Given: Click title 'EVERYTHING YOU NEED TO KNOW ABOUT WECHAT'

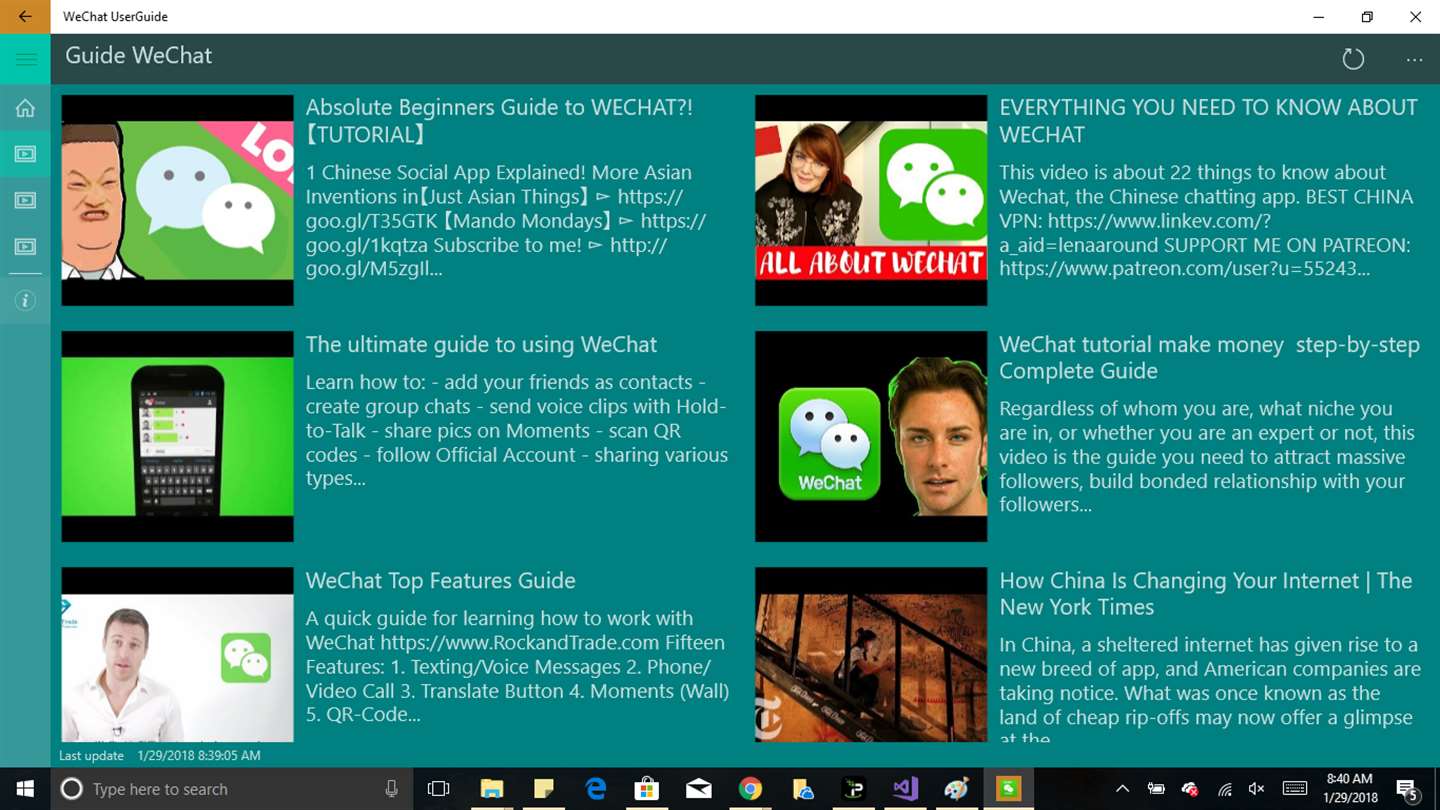Looking at the screenshot, I should click(1208, 120).
